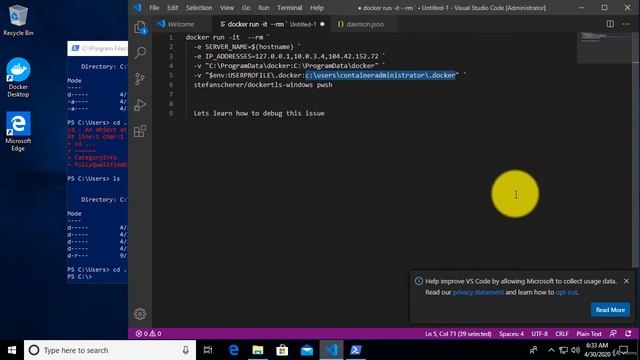The width and height of the screenshot is (640, 360).
Task: Open the View menu
Action: [227, 8]
